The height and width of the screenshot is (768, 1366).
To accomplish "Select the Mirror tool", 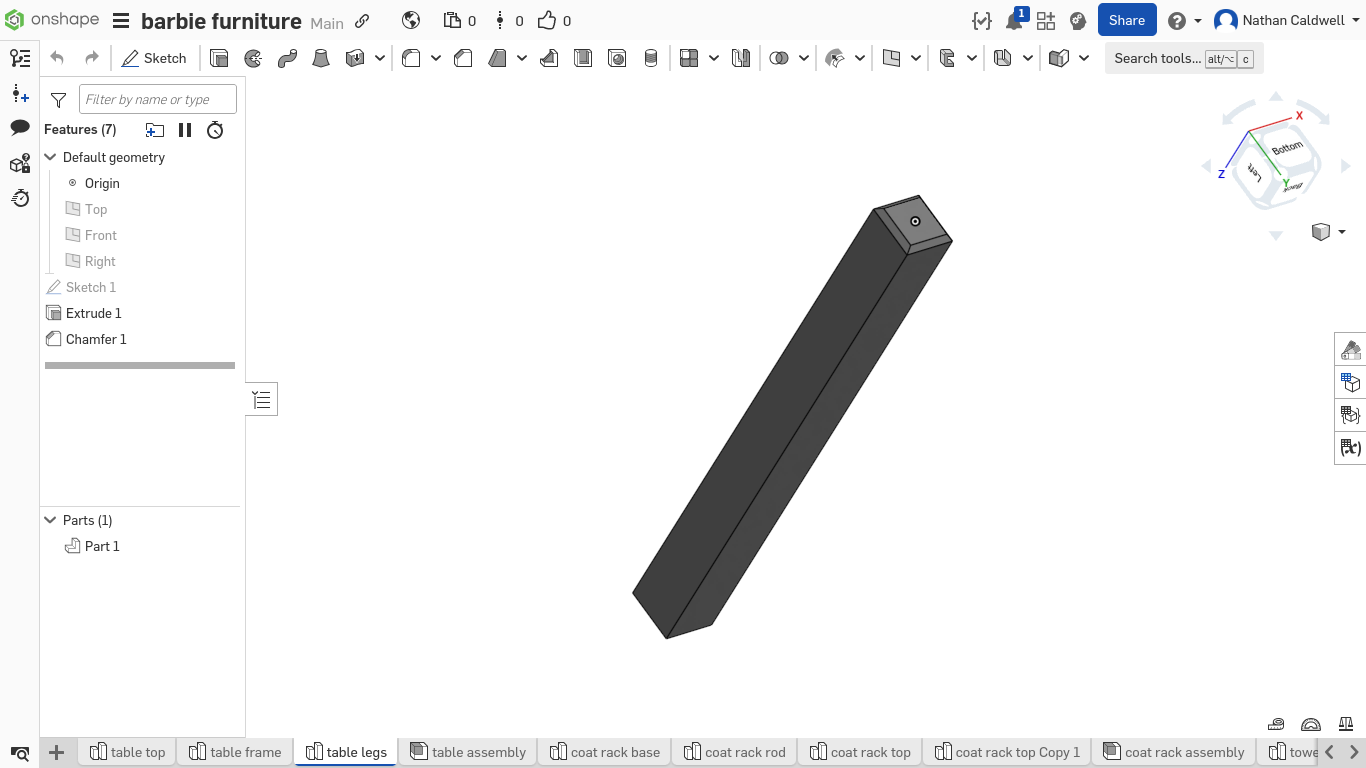I will (741, 58).
